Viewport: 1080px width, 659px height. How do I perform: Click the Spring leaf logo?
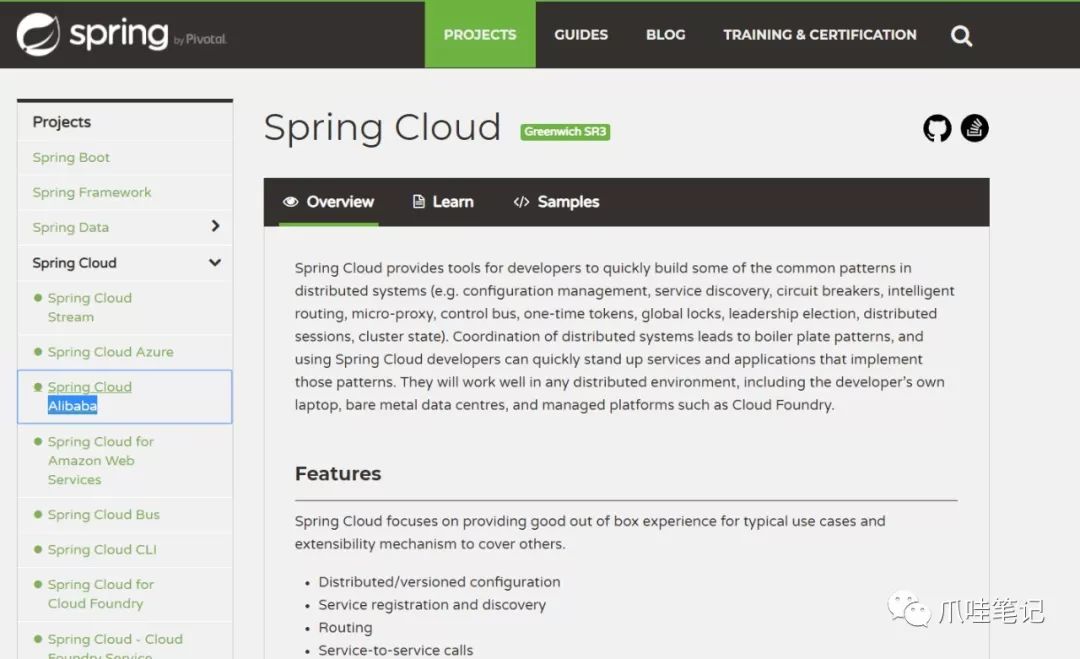[x=39, y=34]
